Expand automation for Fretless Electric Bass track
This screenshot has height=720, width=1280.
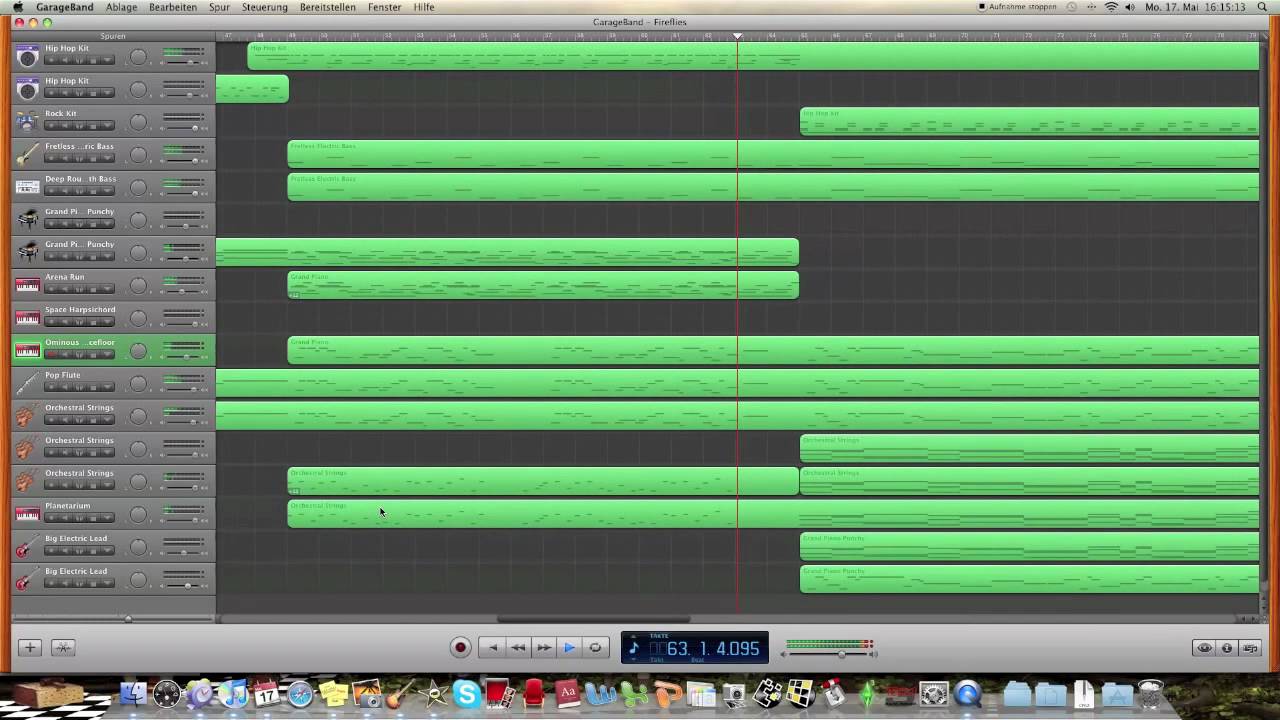point(107,158)
